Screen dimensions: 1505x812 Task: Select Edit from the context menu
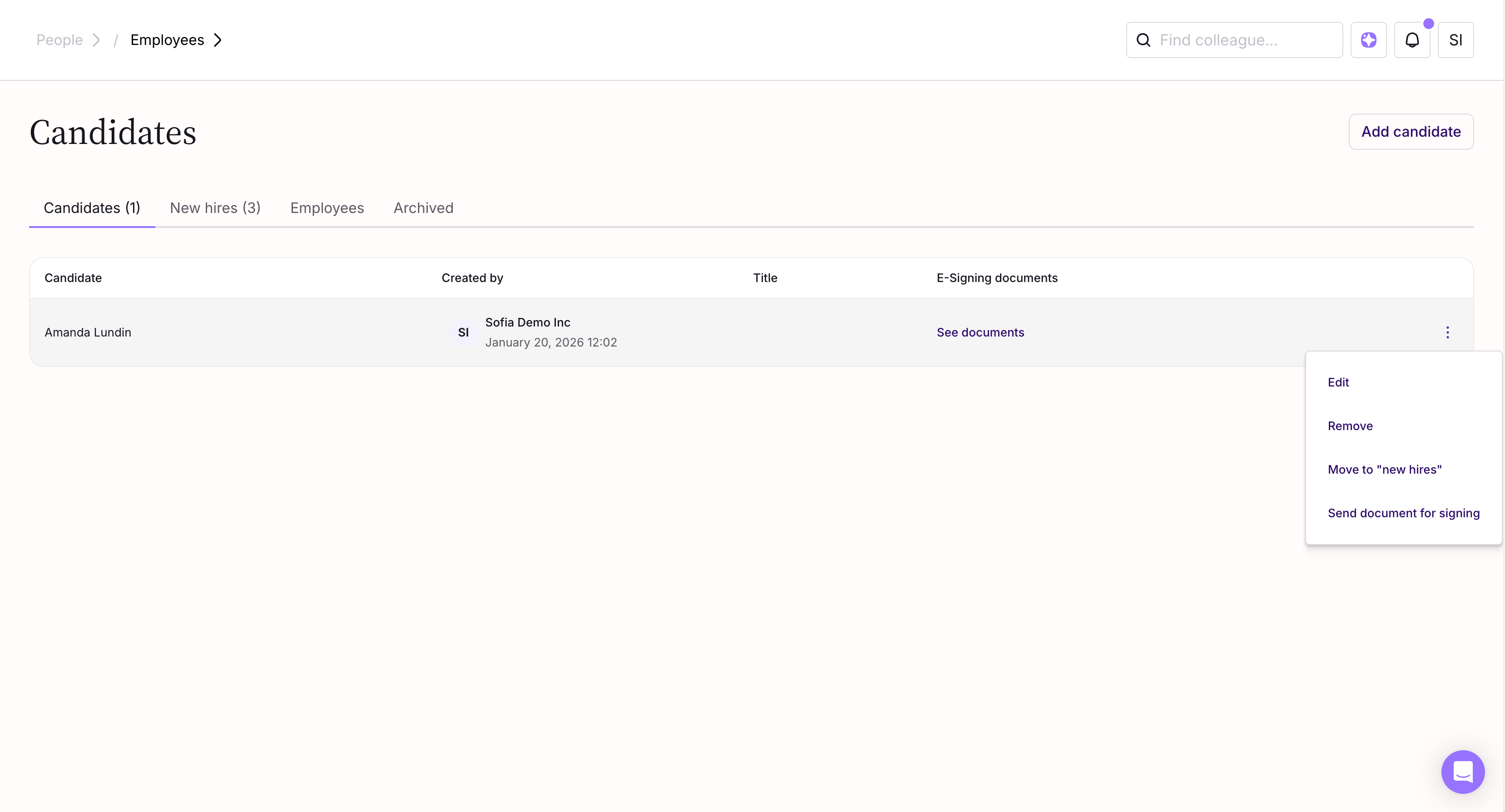click(x=1337, y=382)
